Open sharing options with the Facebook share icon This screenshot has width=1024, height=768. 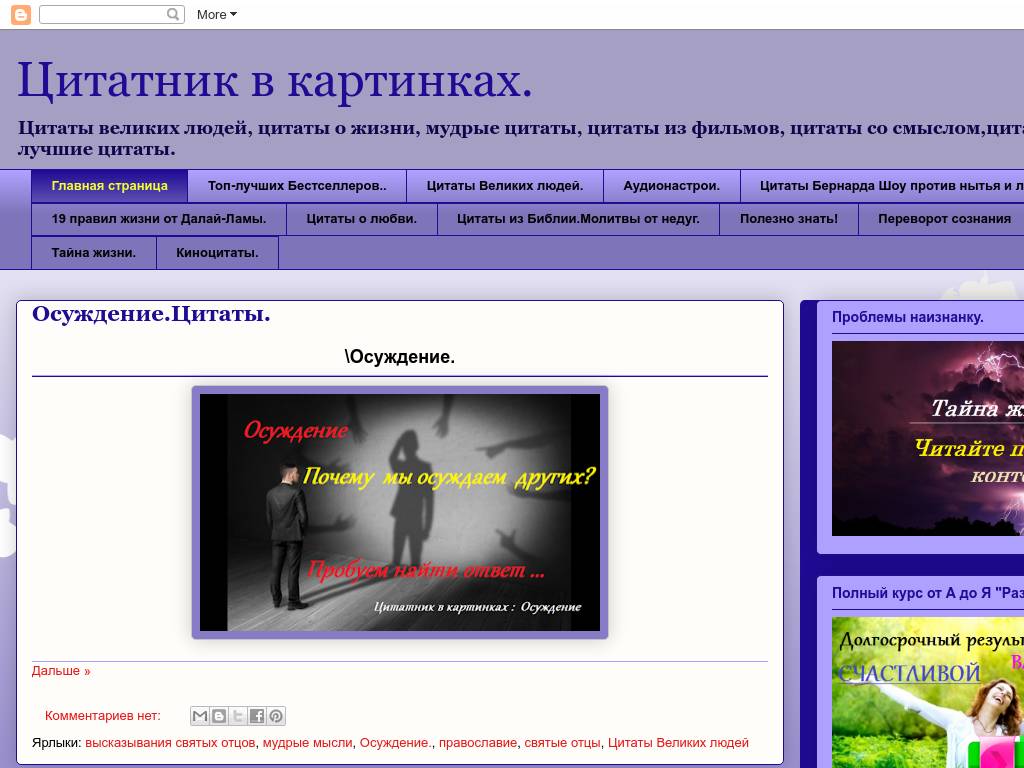[x=257, y=716]
